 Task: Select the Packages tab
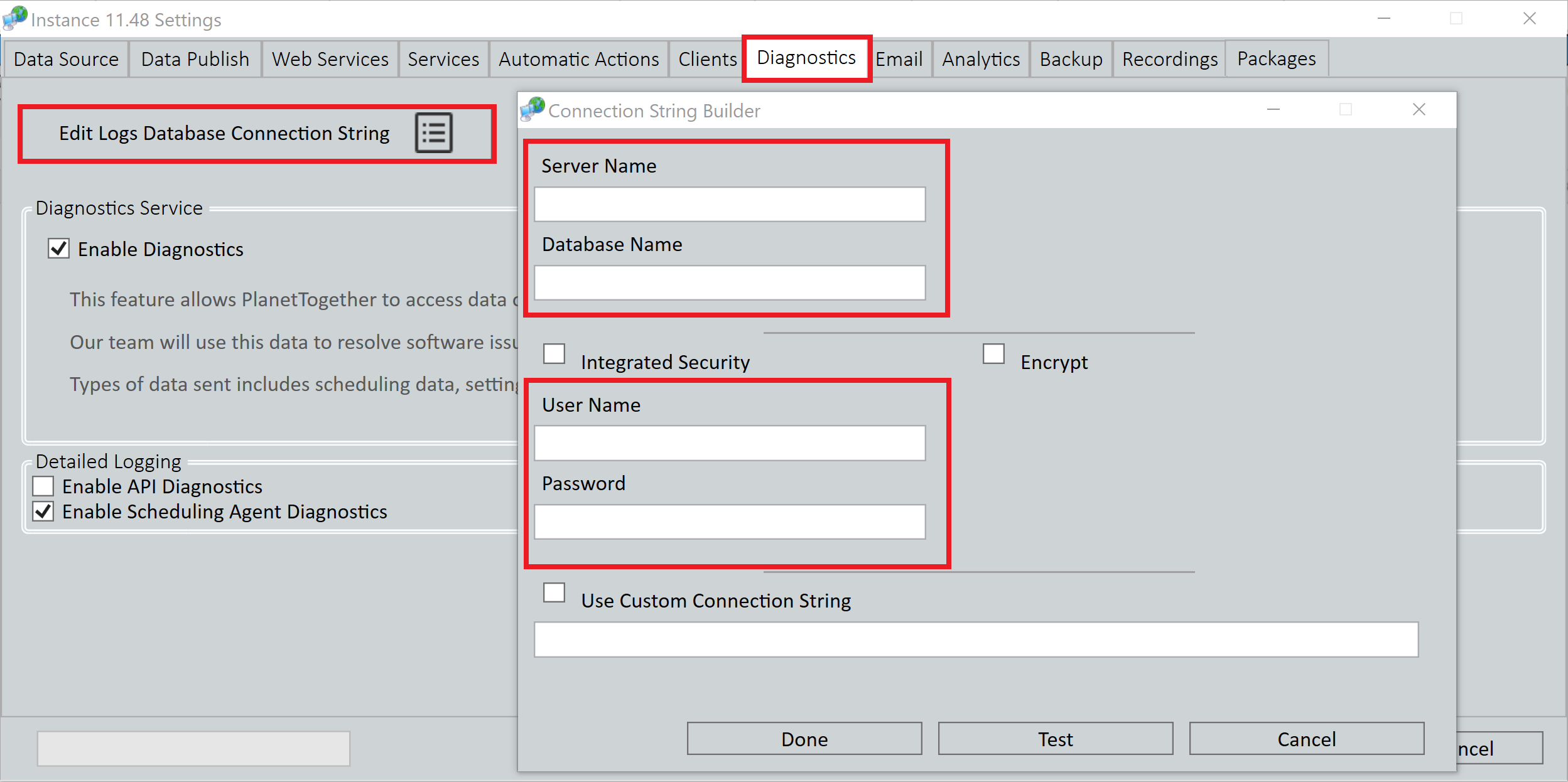click(x=1277, y=58)
